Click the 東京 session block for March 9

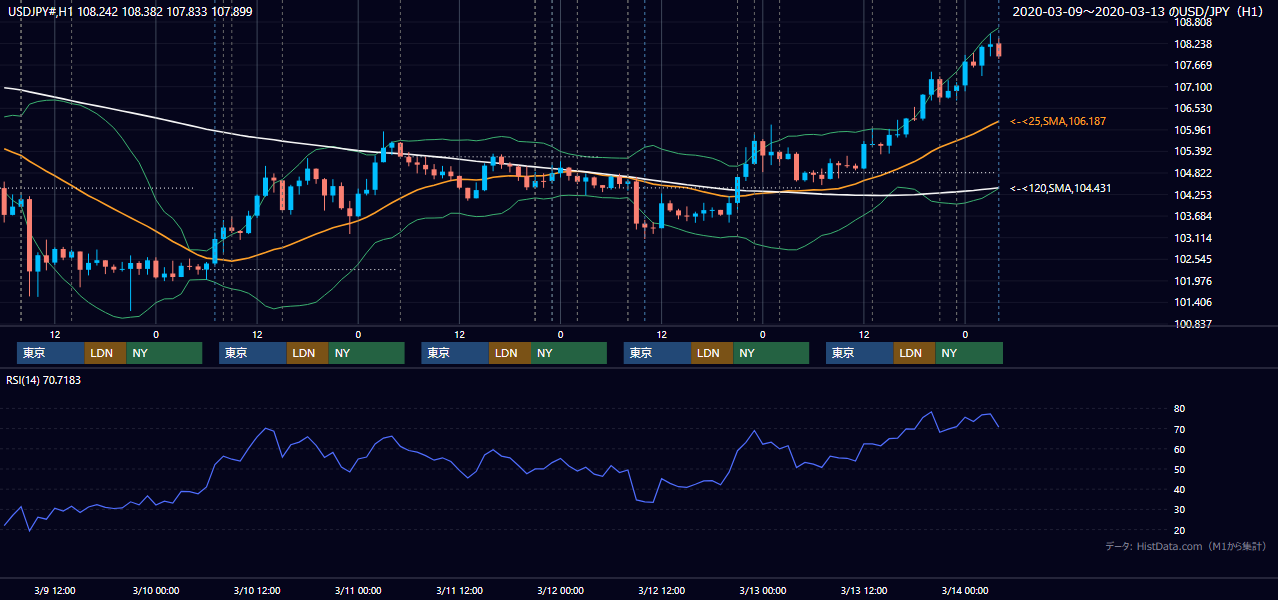pos(51,353)
